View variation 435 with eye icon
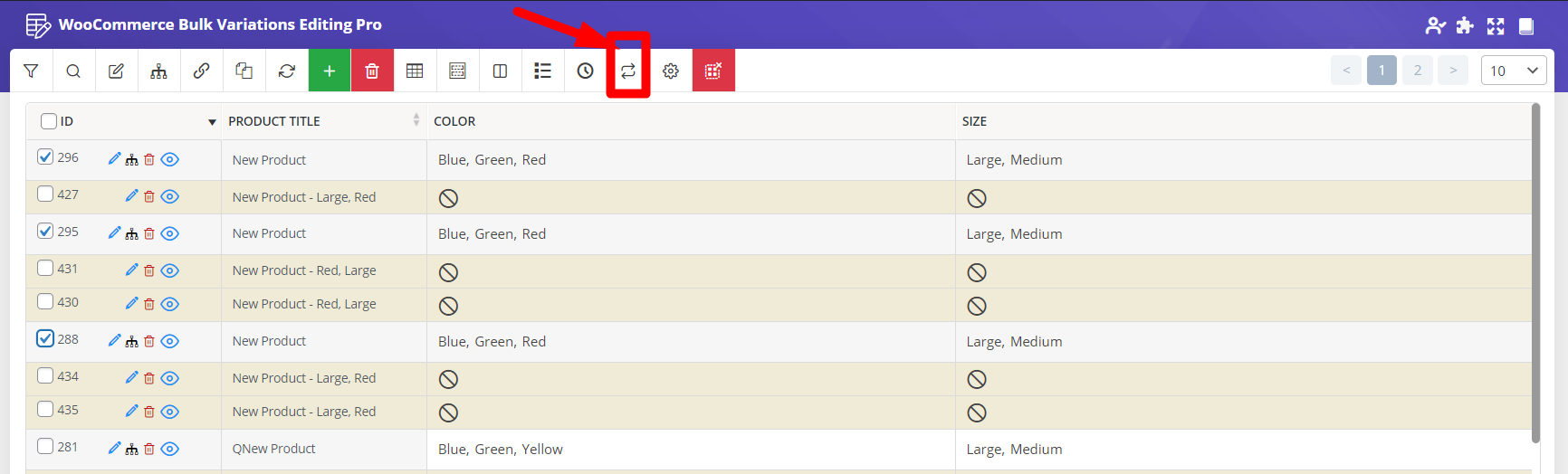The width and height of the screenshot is (1568, 474). click(x=169, y=412)
